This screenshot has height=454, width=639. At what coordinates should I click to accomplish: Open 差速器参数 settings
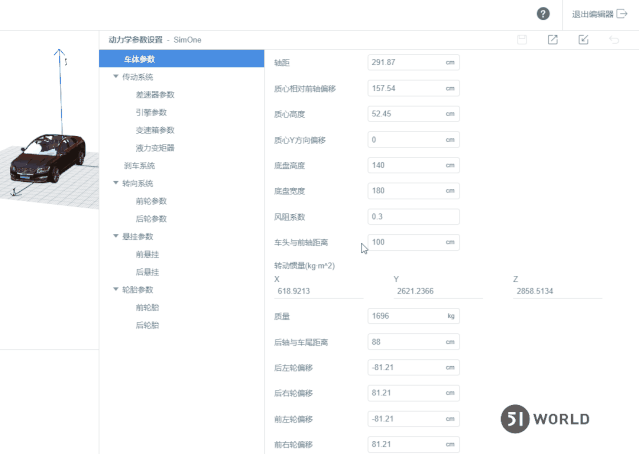[x=155, y=95]
